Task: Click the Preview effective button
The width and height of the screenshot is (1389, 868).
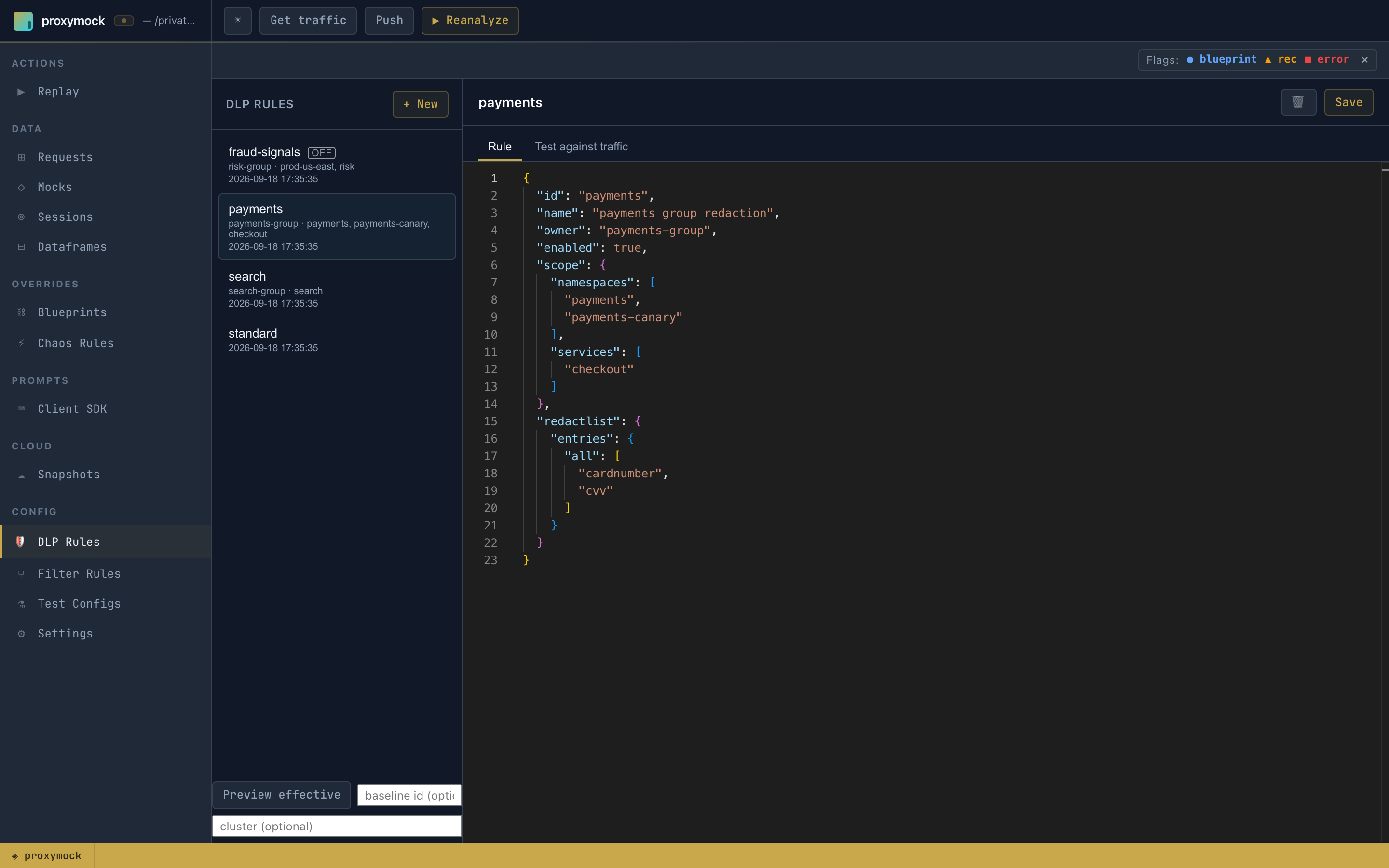Action: tap(281, 795)
